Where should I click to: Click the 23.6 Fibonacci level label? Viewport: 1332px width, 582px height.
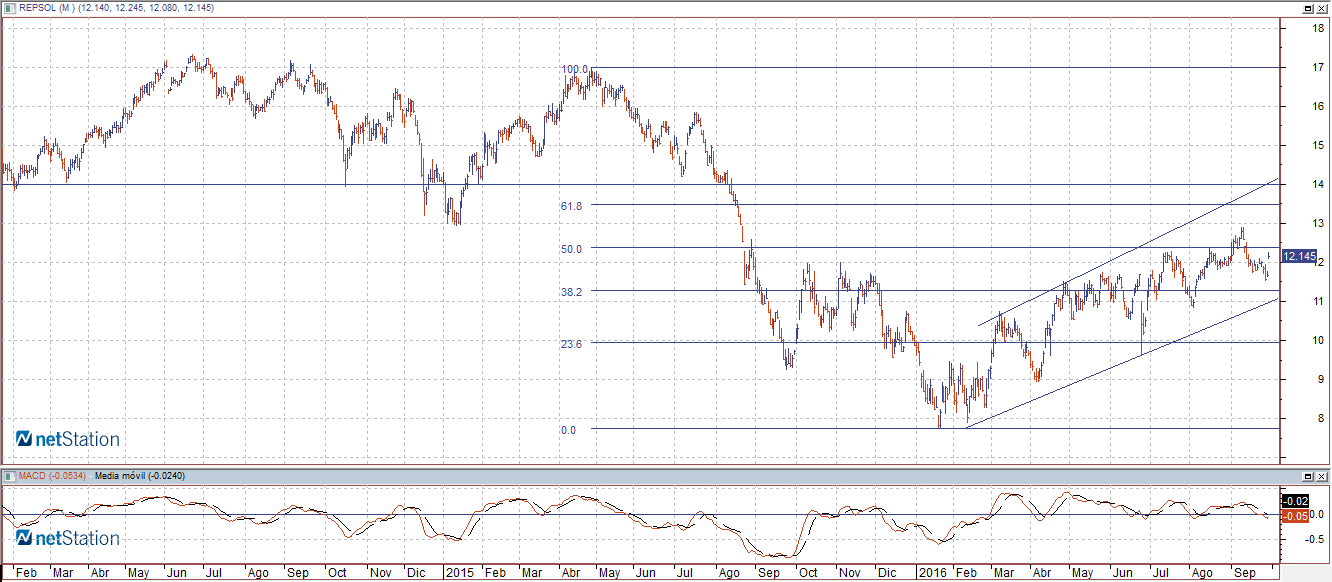571,343
